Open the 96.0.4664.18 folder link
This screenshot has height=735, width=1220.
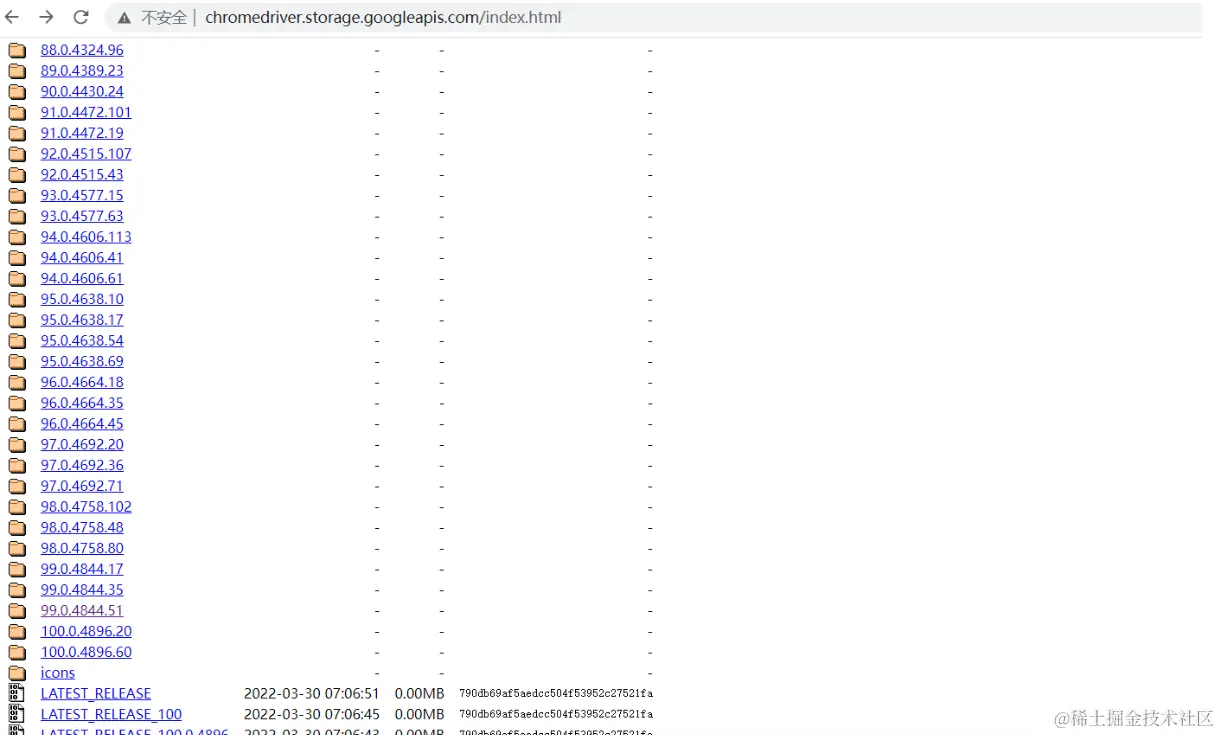coord(82,382)
